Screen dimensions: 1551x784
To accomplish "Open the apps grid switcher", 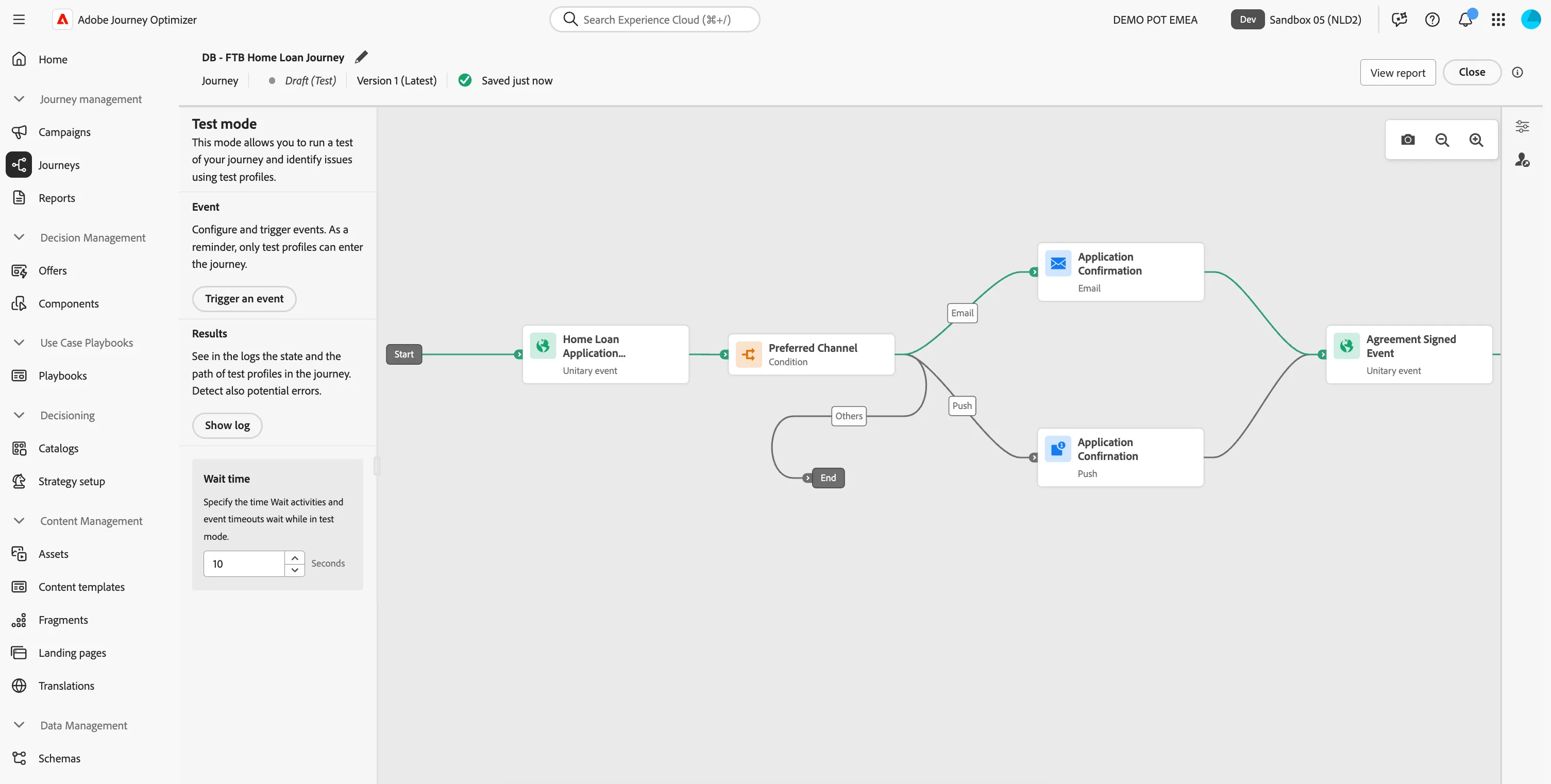I will click(1498, 19).
